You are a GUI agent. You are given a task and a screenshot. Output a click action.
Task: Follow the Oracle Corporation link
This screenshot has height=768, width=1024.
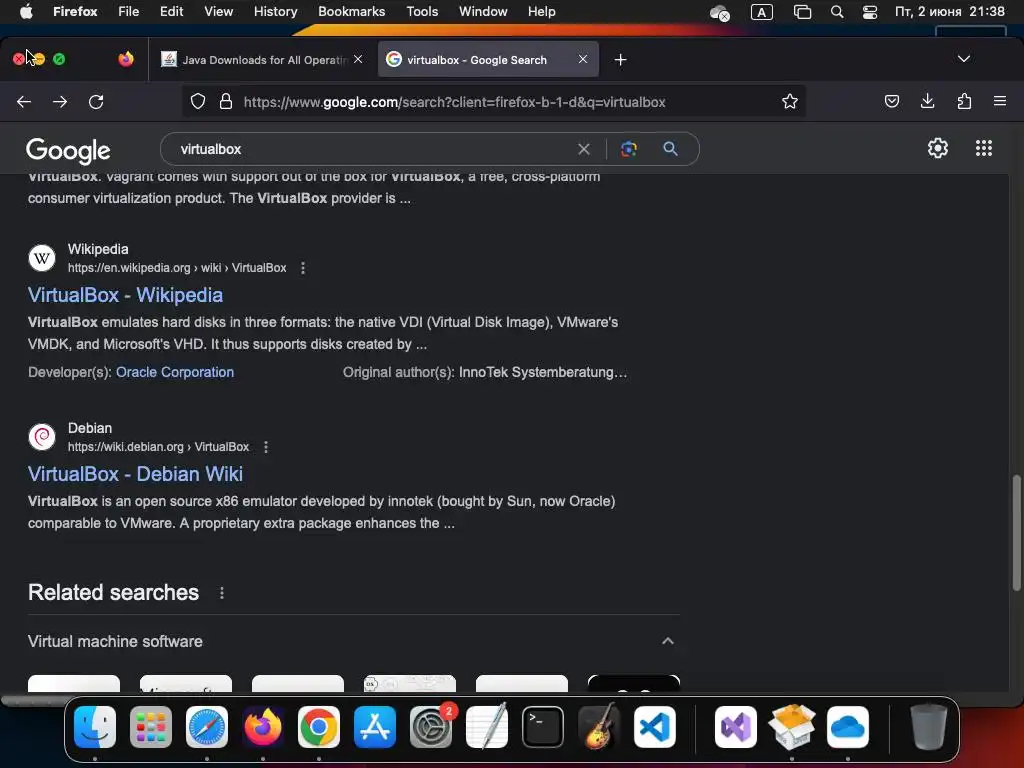click(x=175, y=372)
